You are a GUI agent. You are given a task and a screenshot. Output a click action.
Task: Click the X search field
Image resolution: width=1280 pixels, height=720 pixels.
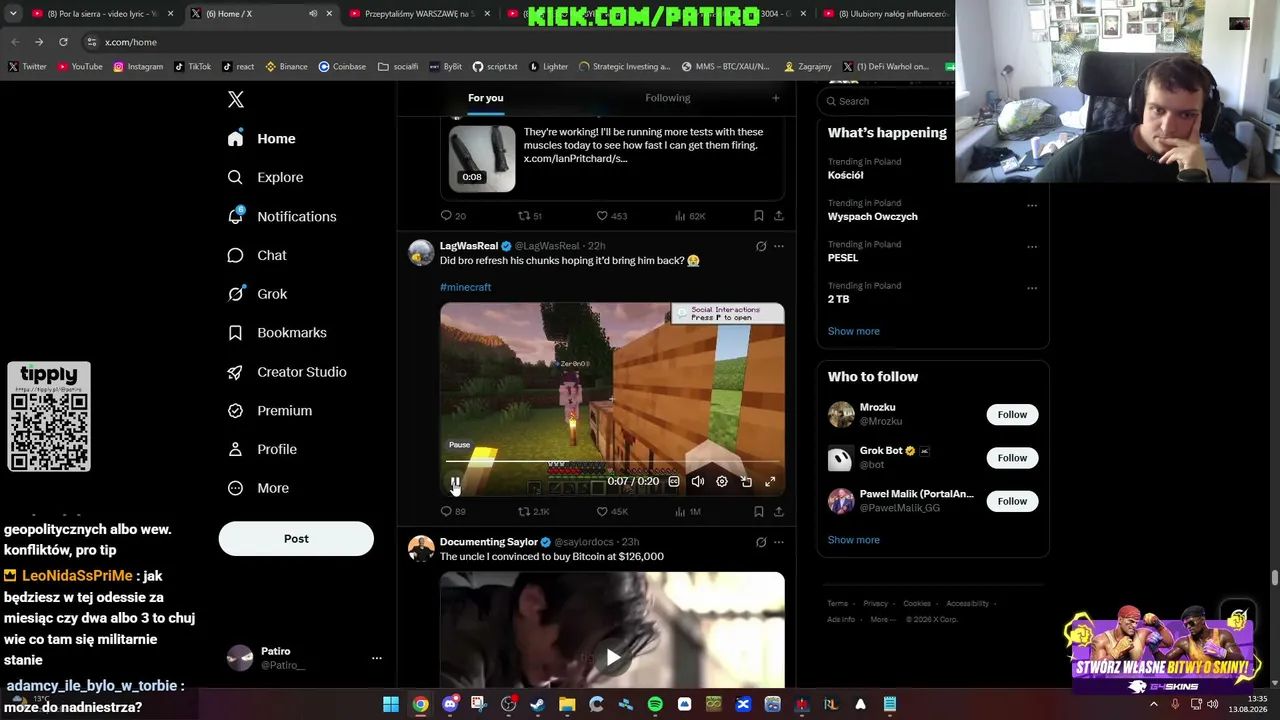[885, 101]
